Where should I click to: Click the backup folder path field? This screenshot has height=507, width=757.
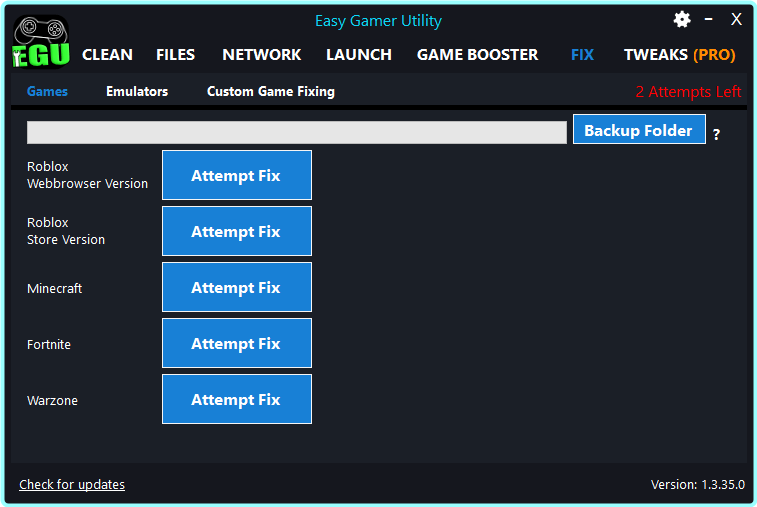[x=296, y=132]
